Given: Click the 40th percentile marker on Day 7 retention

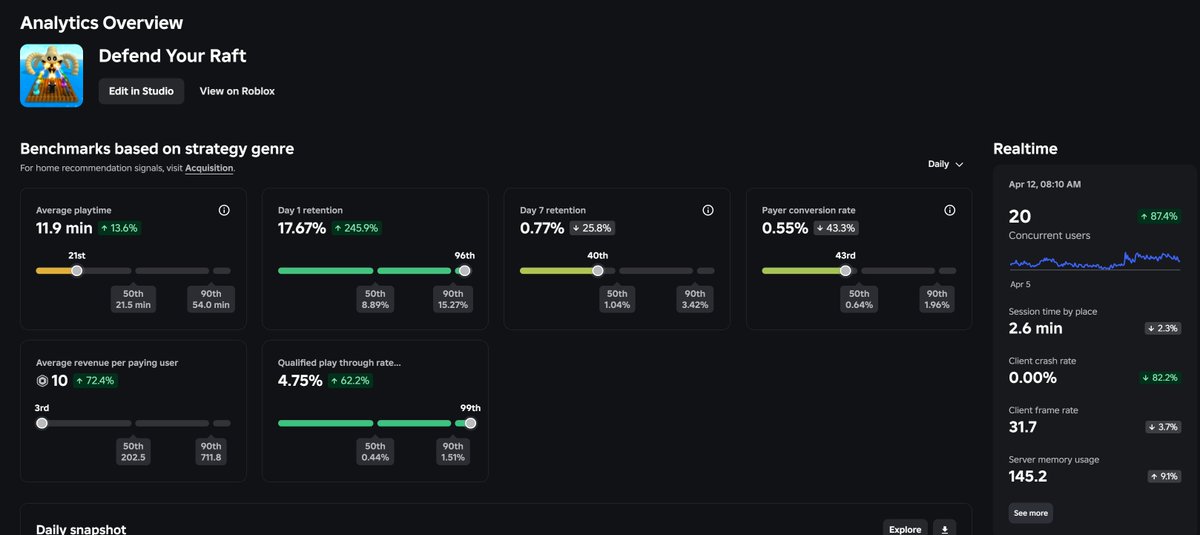Looking at the screenshot, I should (598, 270).
